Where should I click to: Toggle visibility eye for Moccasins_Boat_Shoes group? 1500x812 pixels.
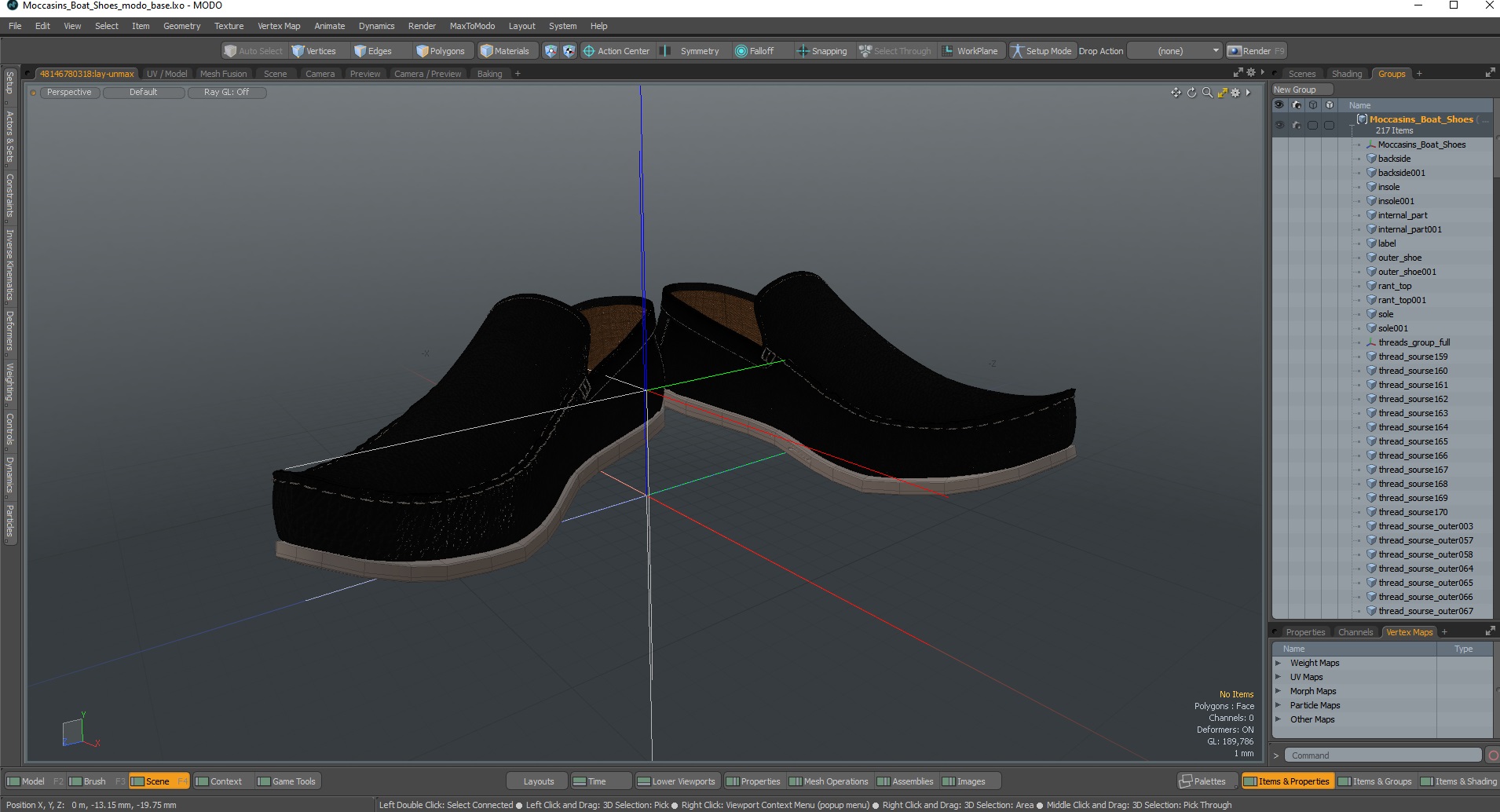click(1279, 125)
